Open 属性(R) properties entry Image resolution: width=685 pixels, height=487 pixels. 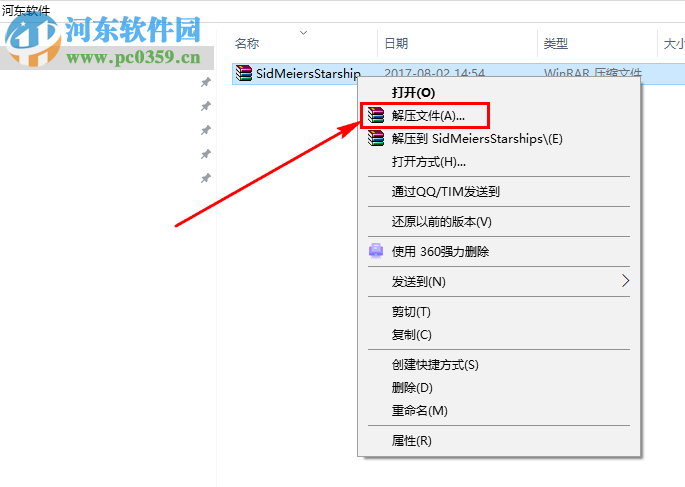[x=412, y=441]
